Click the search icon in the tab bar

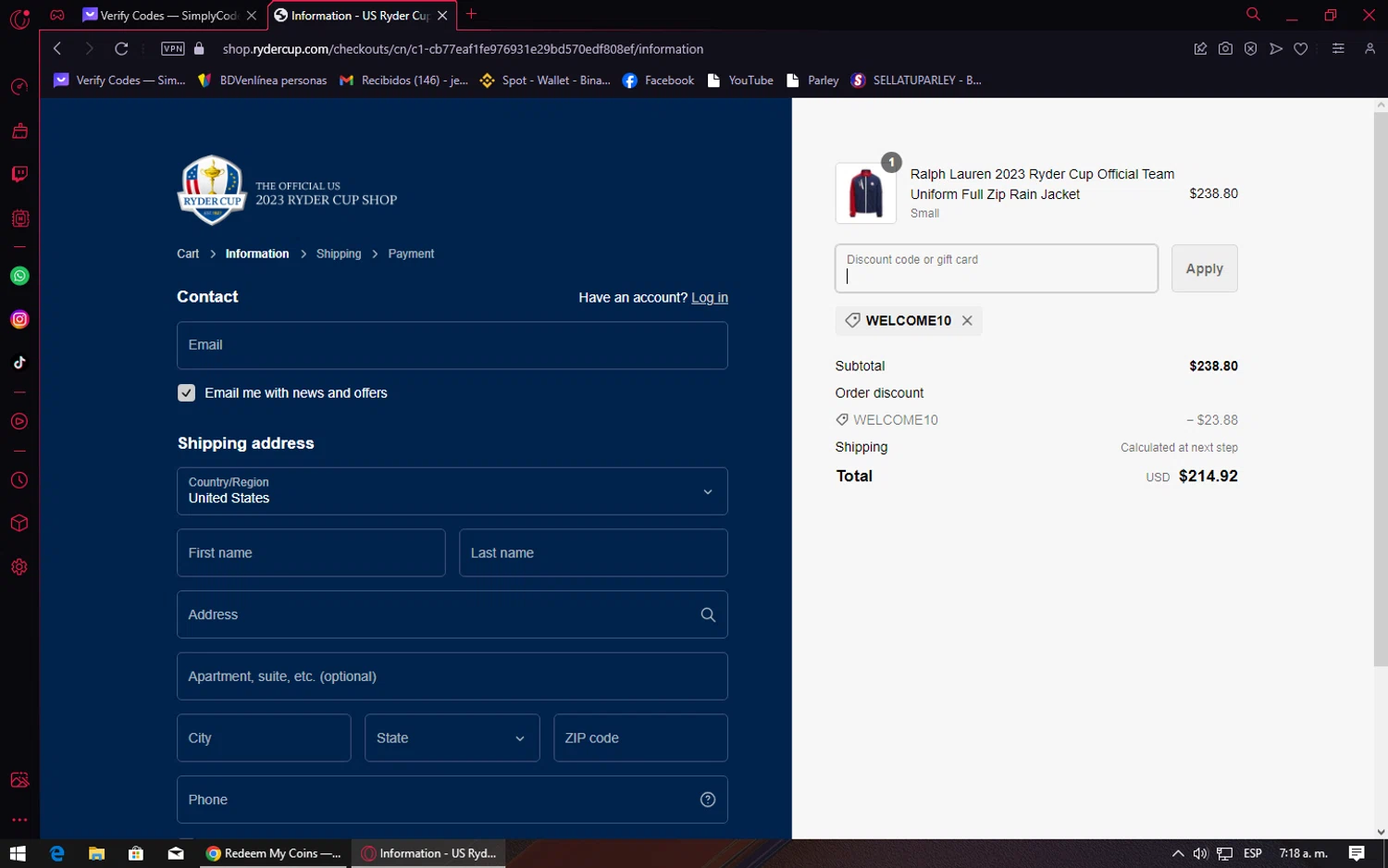coord(1253,14)
